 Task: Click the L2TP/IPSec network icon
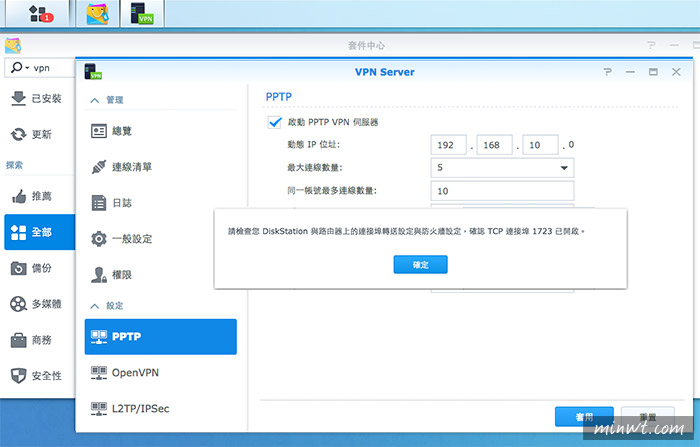99,409
